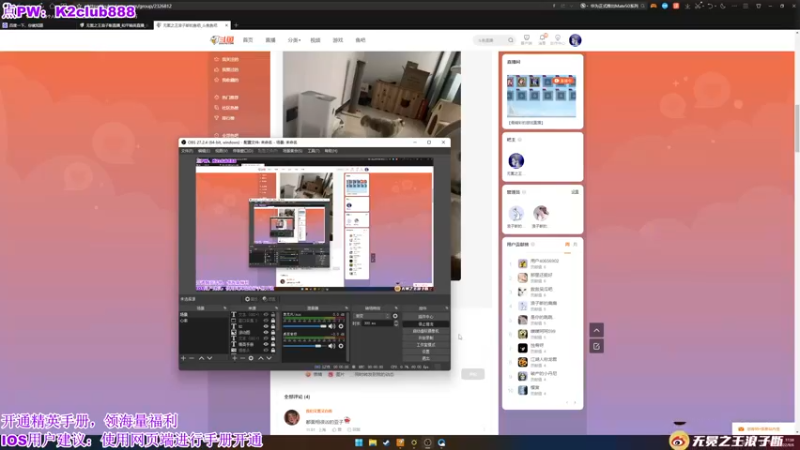Toggle visibility of image source row
Screen dimensions: 800x450
click(266, 332)
